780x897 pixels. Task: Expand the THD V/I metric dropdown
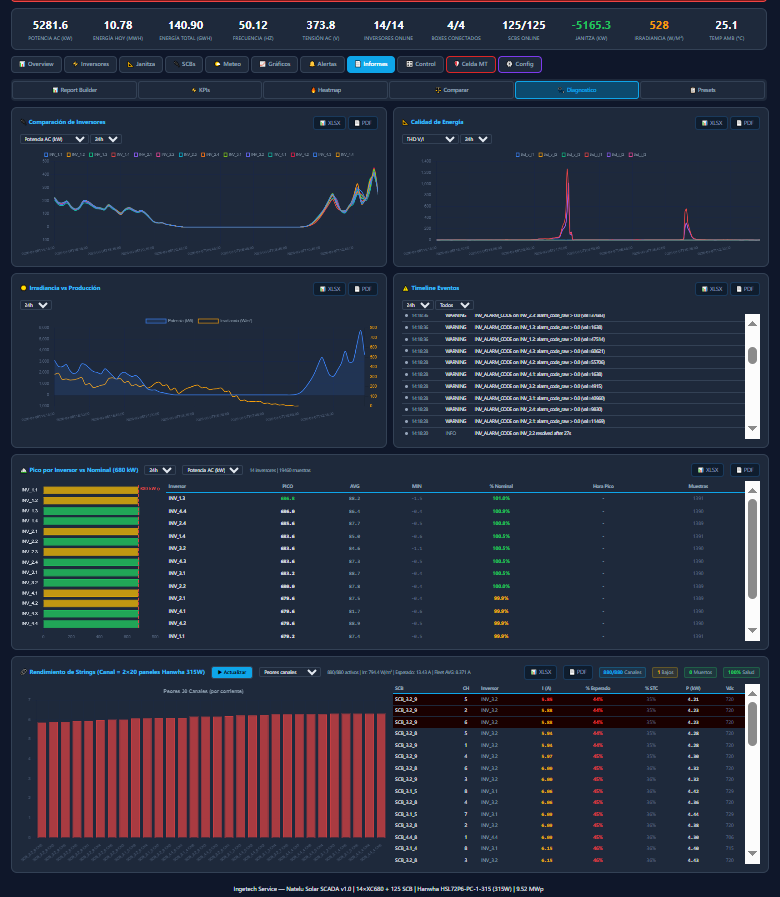click(428, 140)
